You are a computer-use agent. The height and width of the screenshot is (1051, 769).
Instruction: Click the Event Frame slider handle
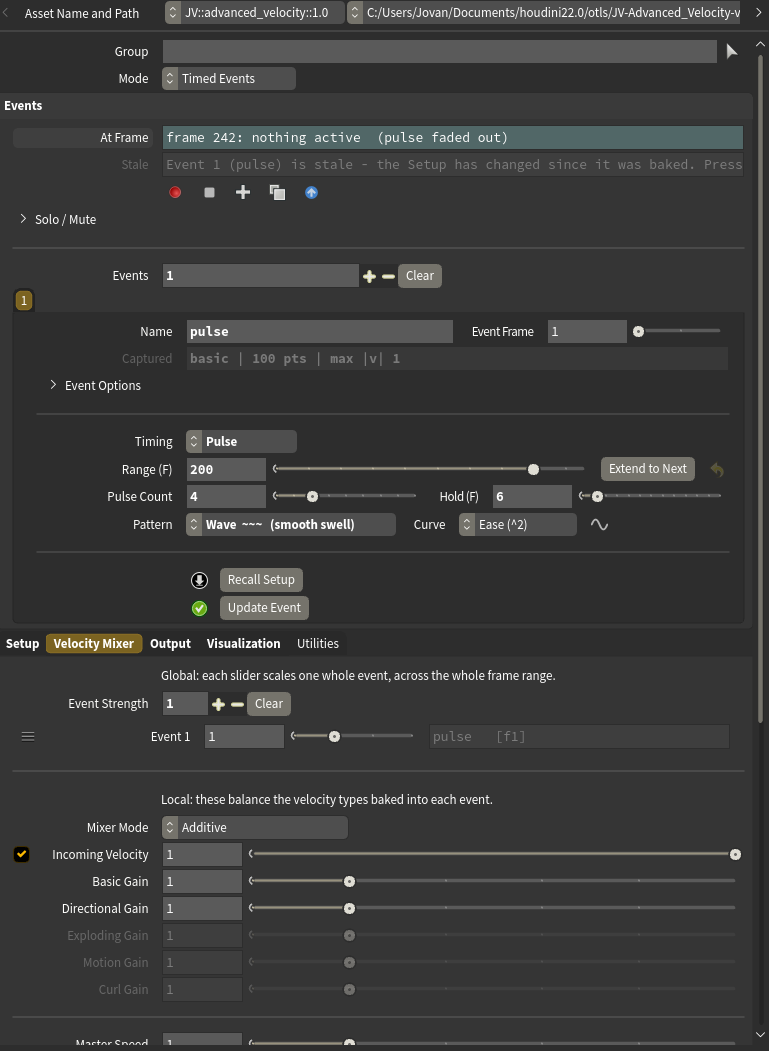[x=638, y=332]
